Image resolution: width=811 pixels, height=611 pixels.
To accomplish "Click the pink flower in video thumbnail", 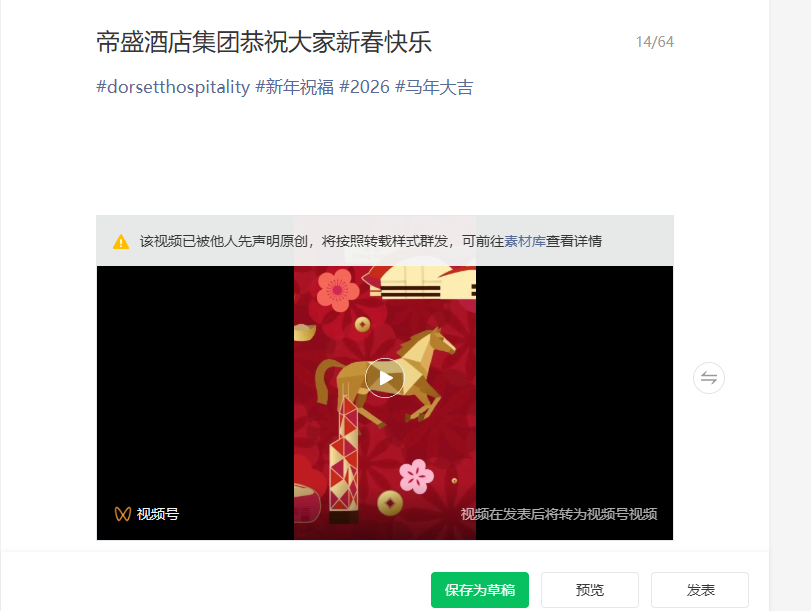I will pyautogui.click(x=416, y=476).
